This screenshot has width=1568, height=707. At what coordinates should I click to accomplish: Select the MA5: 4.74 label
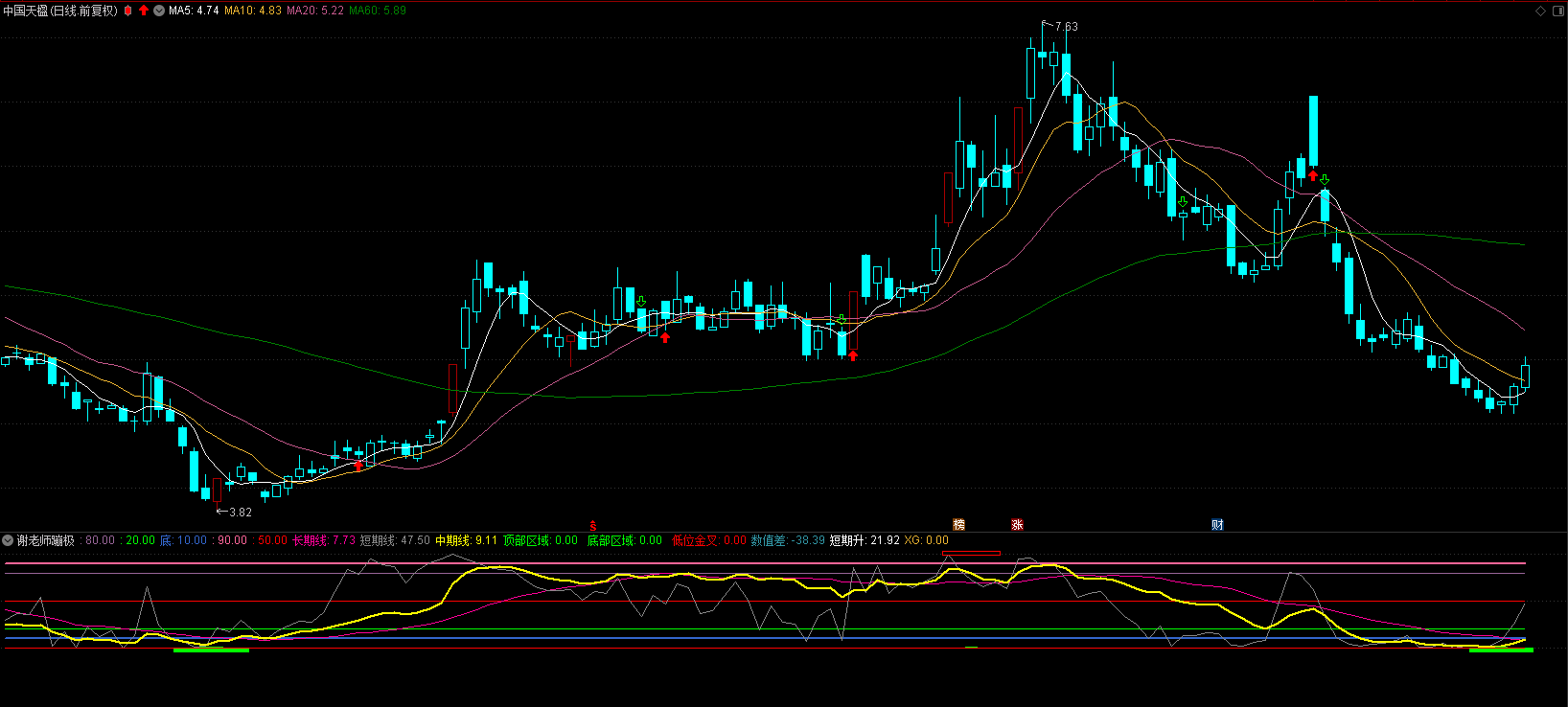click(x=194, y=11)
